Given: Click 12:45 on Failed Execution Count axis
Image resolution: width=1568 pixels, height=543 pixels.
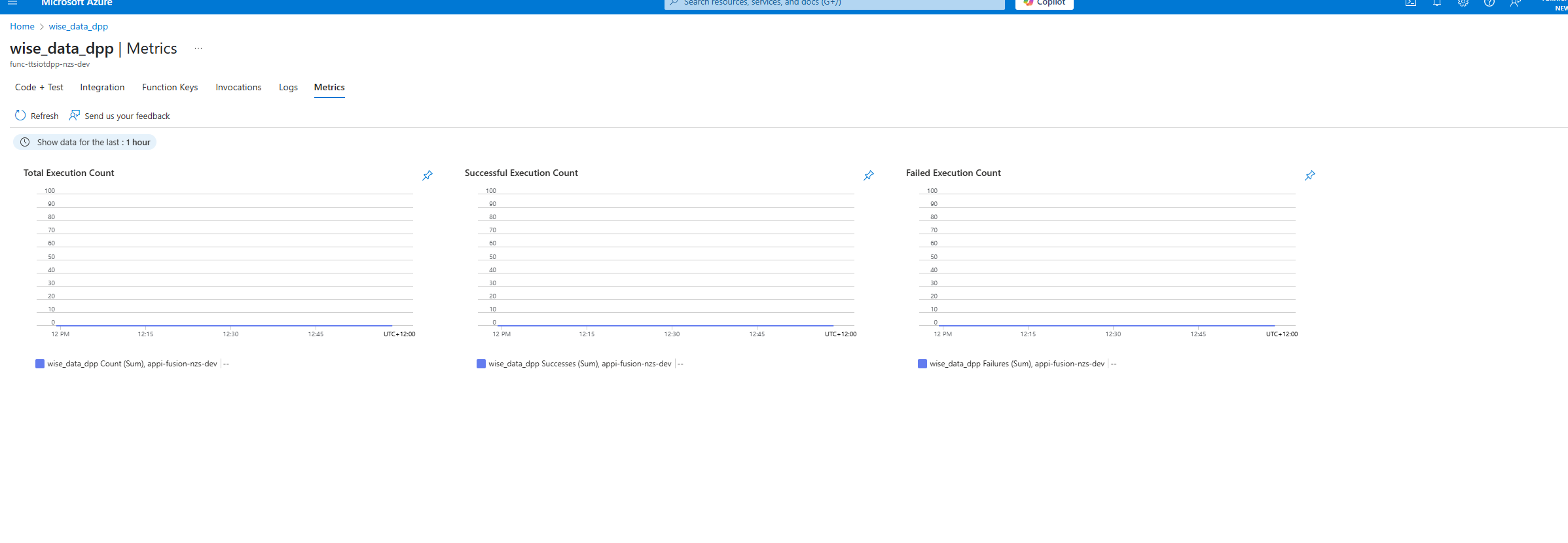Looking at the screenshot, I should [1198, 334].
